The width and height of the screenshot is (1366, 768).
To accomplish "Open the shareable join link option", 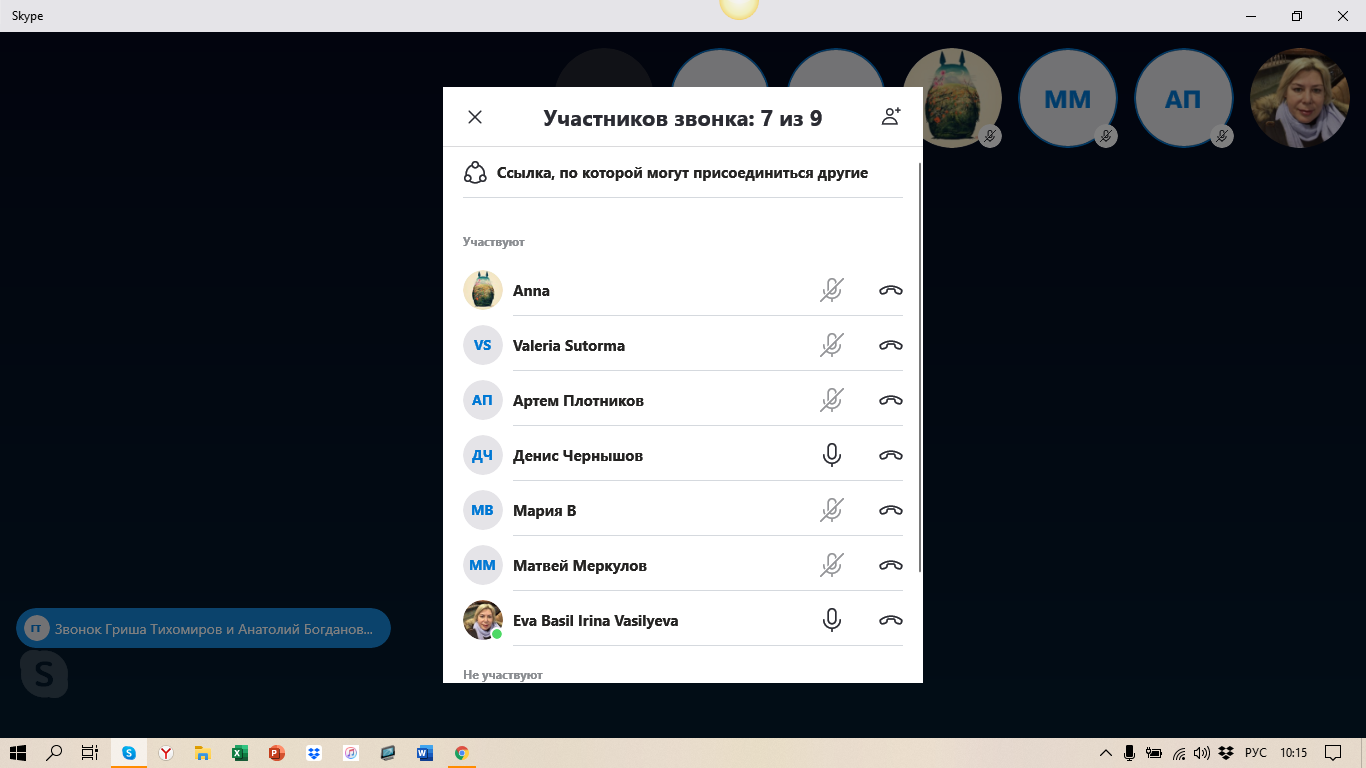I will [x=682, y=173].
